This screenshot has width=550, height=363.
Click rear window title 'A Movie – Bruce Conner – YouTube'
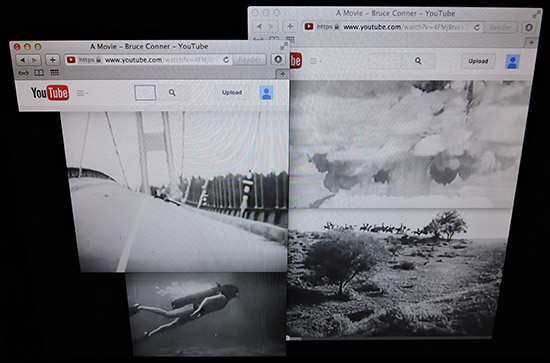(x=396, y=13)
